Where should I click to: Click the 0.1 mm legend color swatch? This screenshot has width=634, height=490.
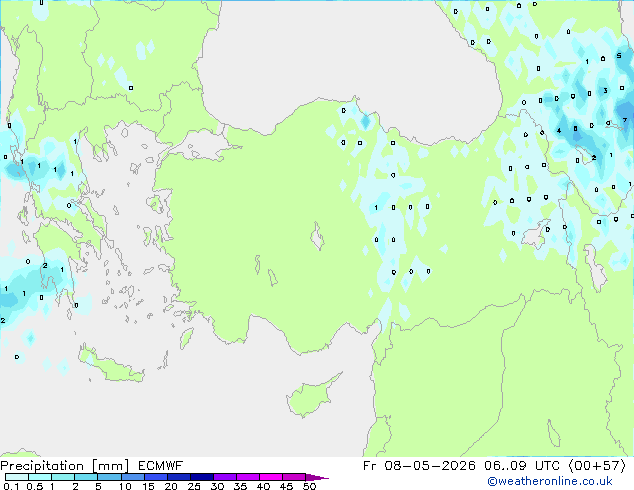(17, 477)
